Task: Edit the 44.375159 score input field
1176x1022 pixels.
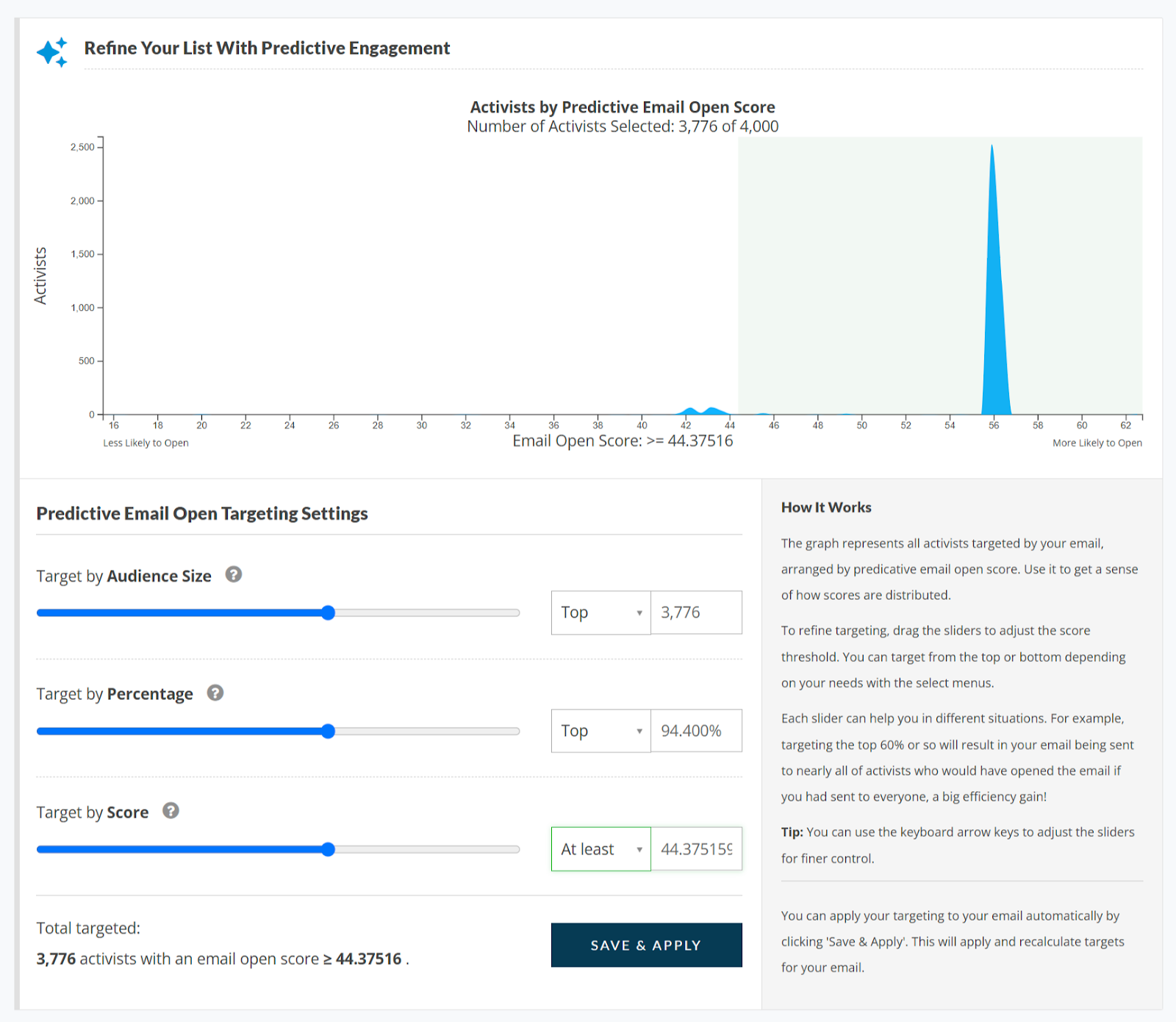Action: point(696,849)
